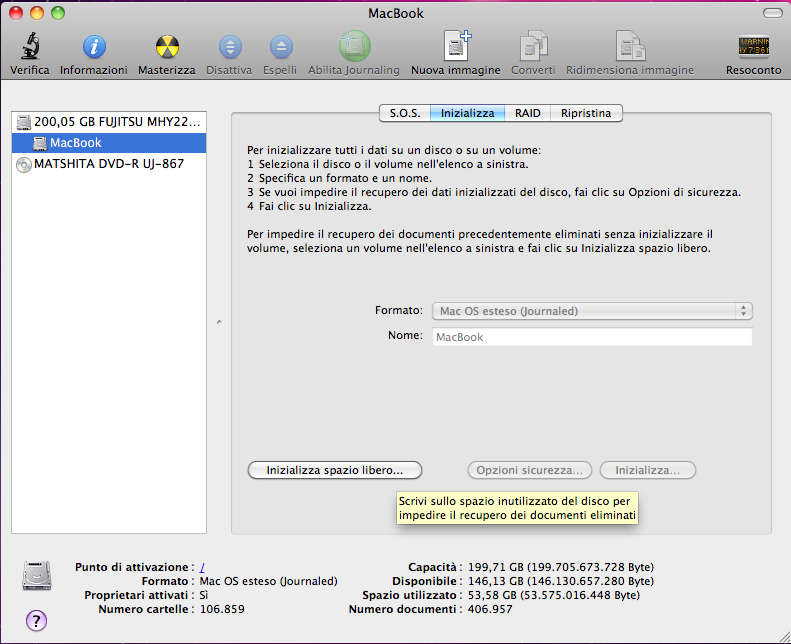Switch to the RAID tab
This screenshot has width=791, height=644.
pyautogui.click(x=527, y=113)
